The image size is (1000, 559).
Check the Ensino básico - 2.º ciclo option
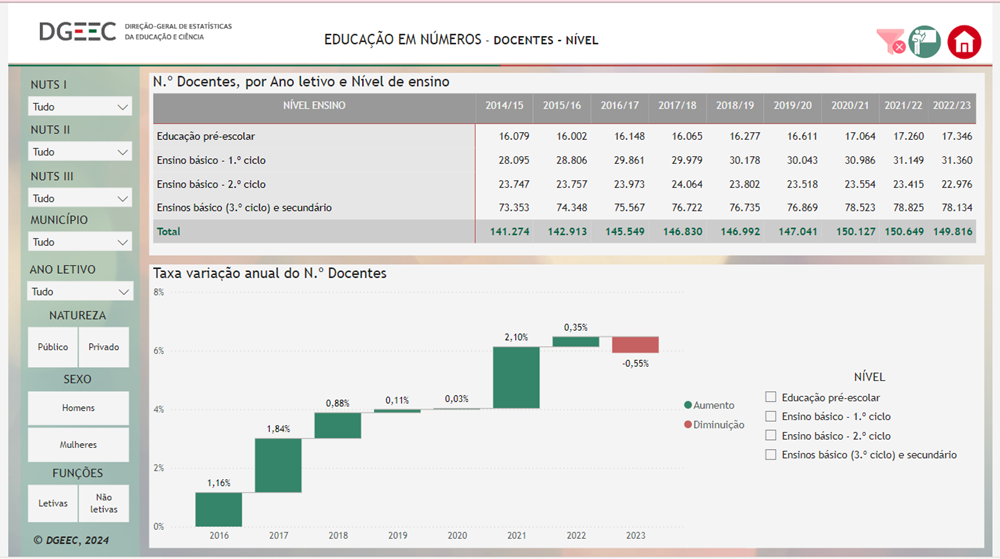tap(770, 435)
